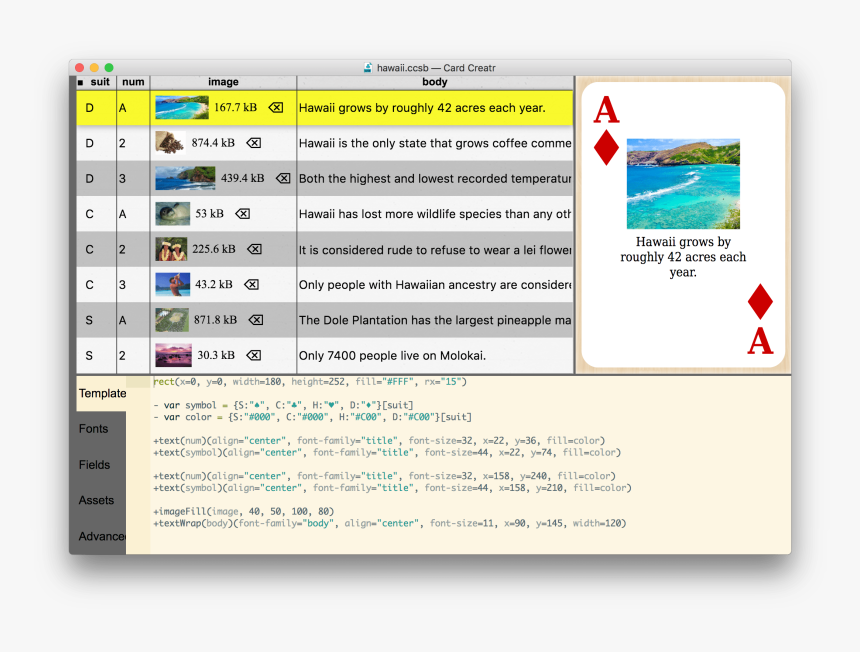The width and height of the screenshot is (860, 652).
Task: Click the hawaii.ccsb file icon in title bar
Action: click(x=368, y=68)
